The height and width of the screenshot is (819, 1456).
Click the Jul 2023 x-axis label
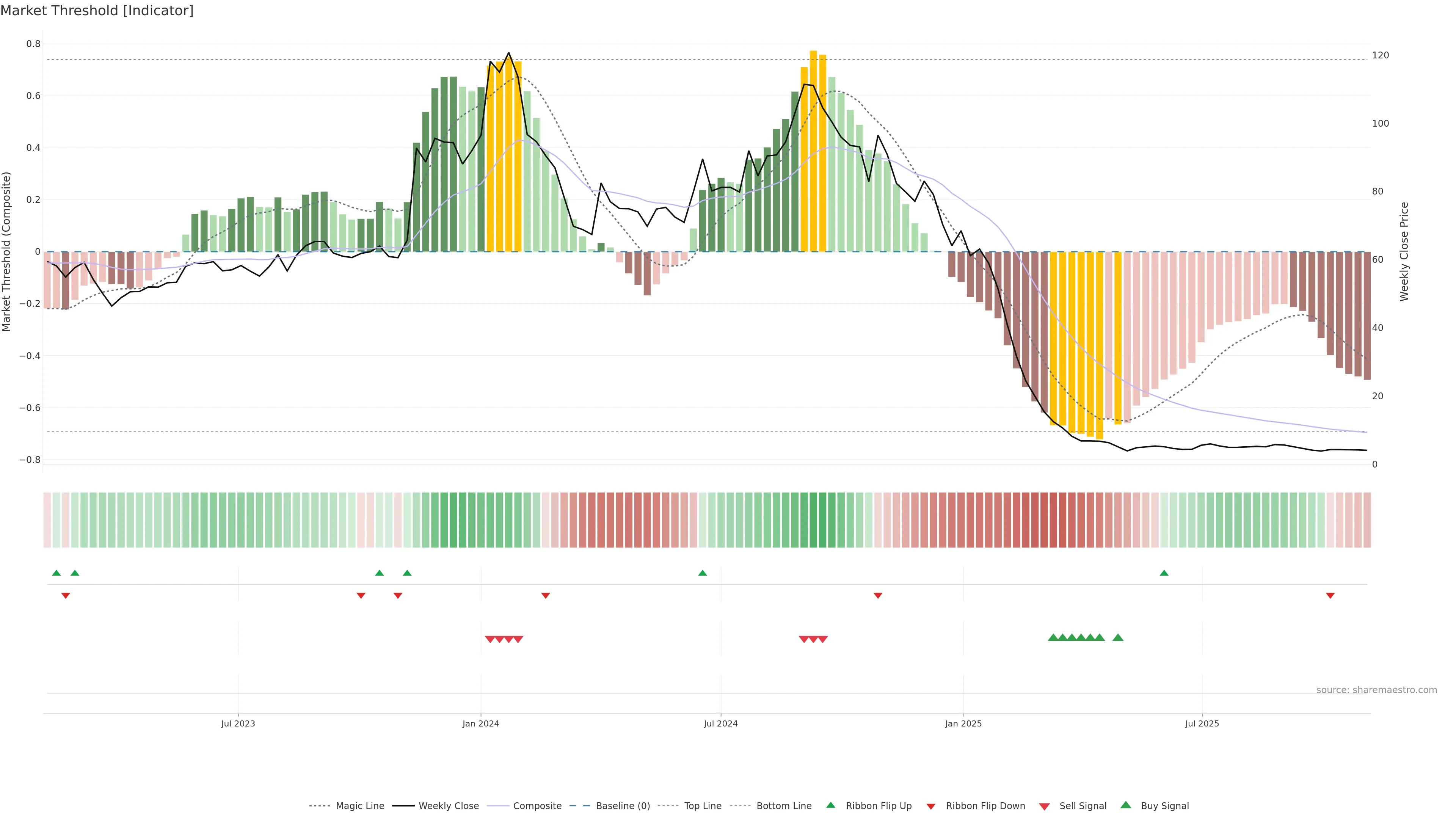point(238,723)
